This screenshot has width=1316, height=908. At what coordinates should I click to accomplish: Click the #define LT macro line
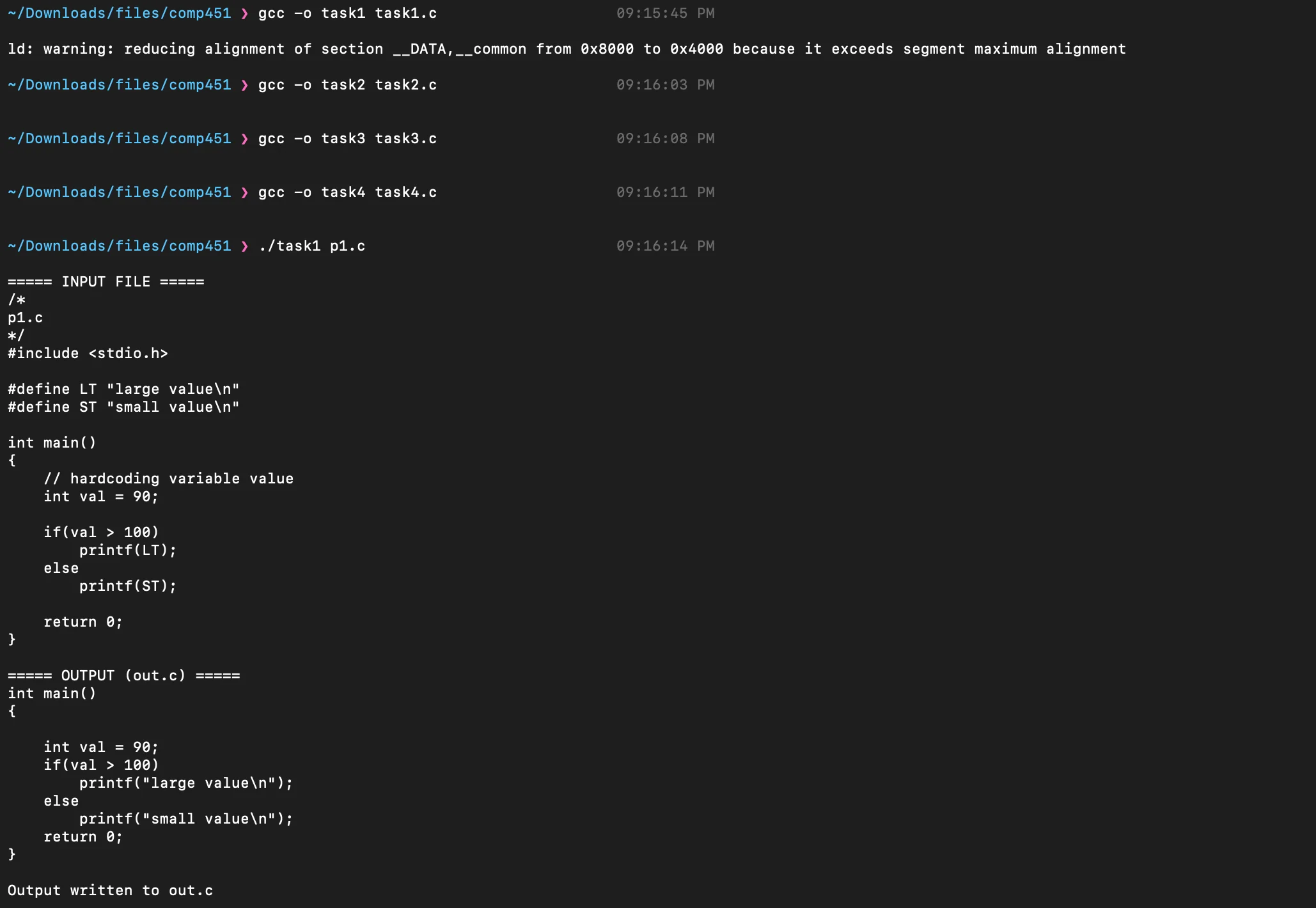tap(123, 389)
